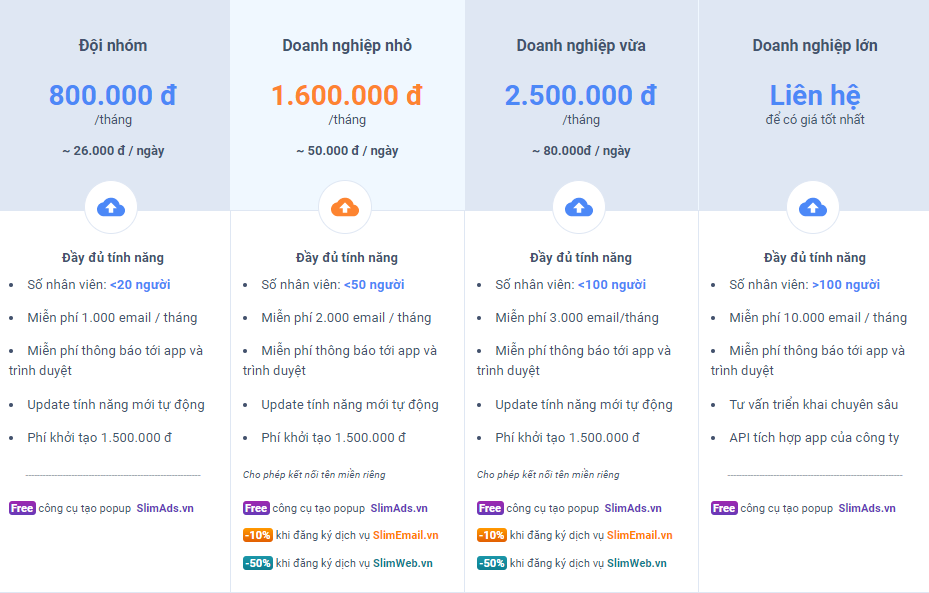This screenshot has height=593, width=929.
Task: Select the 1.600.000 đ orange price
Action: tap(347, 95)
